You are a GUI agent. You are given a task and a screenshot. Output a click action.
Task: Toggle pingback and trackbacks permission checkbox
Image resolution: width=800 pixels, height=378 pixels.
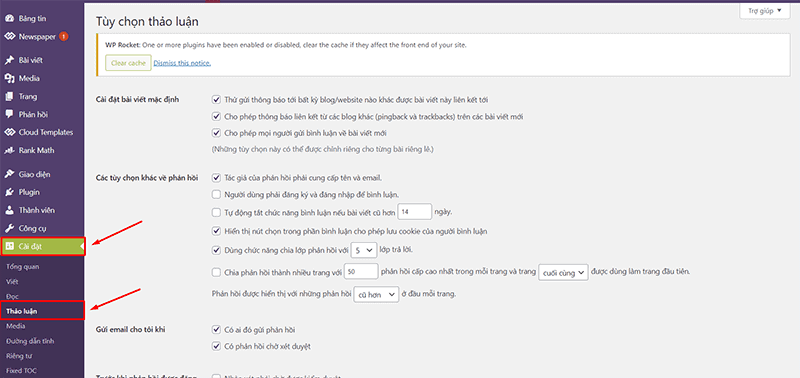216,117
